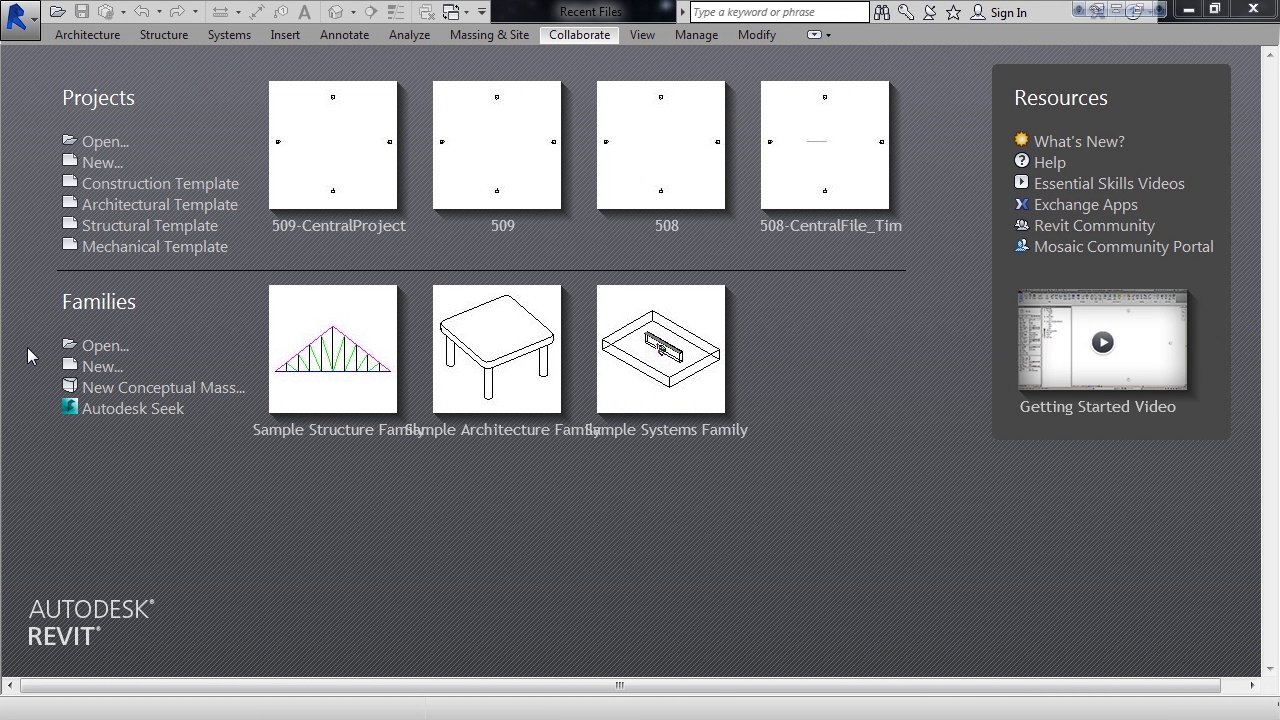Click the Default 3D View icon
This screenshot has width=1280, height=720.
click(336, 12)
